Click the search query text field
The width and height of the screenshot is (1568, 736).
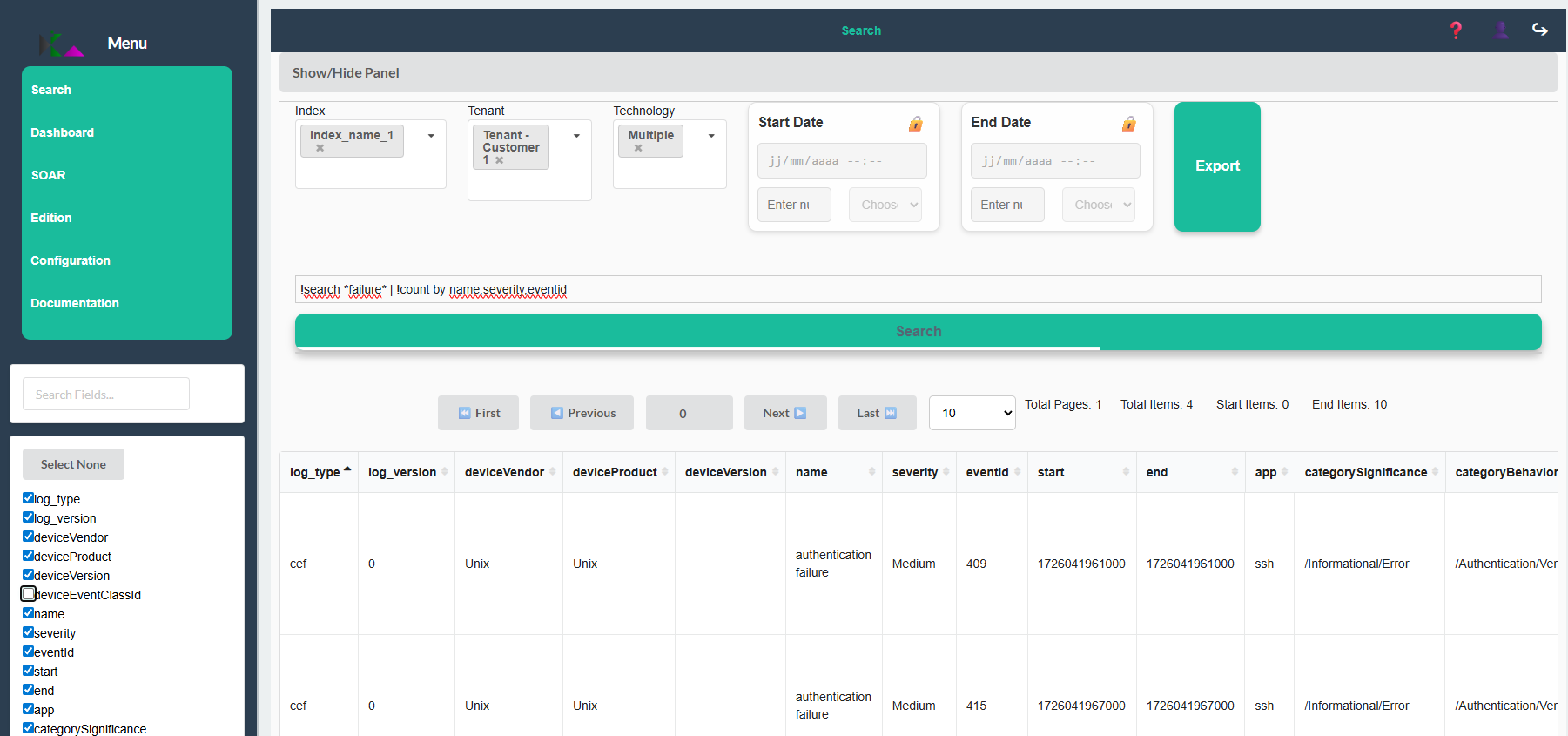click(919, 289)
